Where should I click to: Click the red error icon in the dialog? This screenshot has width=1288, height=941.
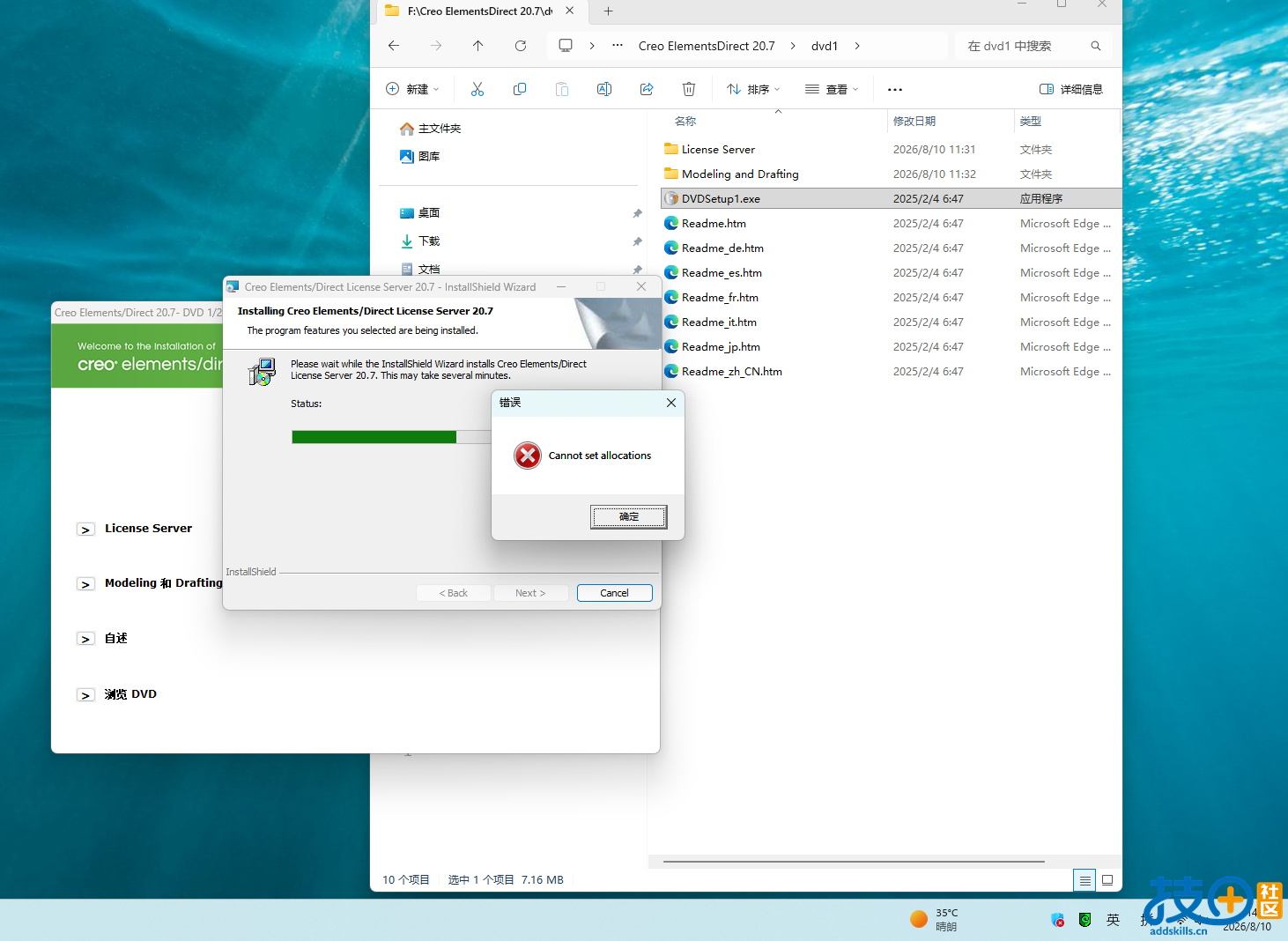[x=528, y=456]
